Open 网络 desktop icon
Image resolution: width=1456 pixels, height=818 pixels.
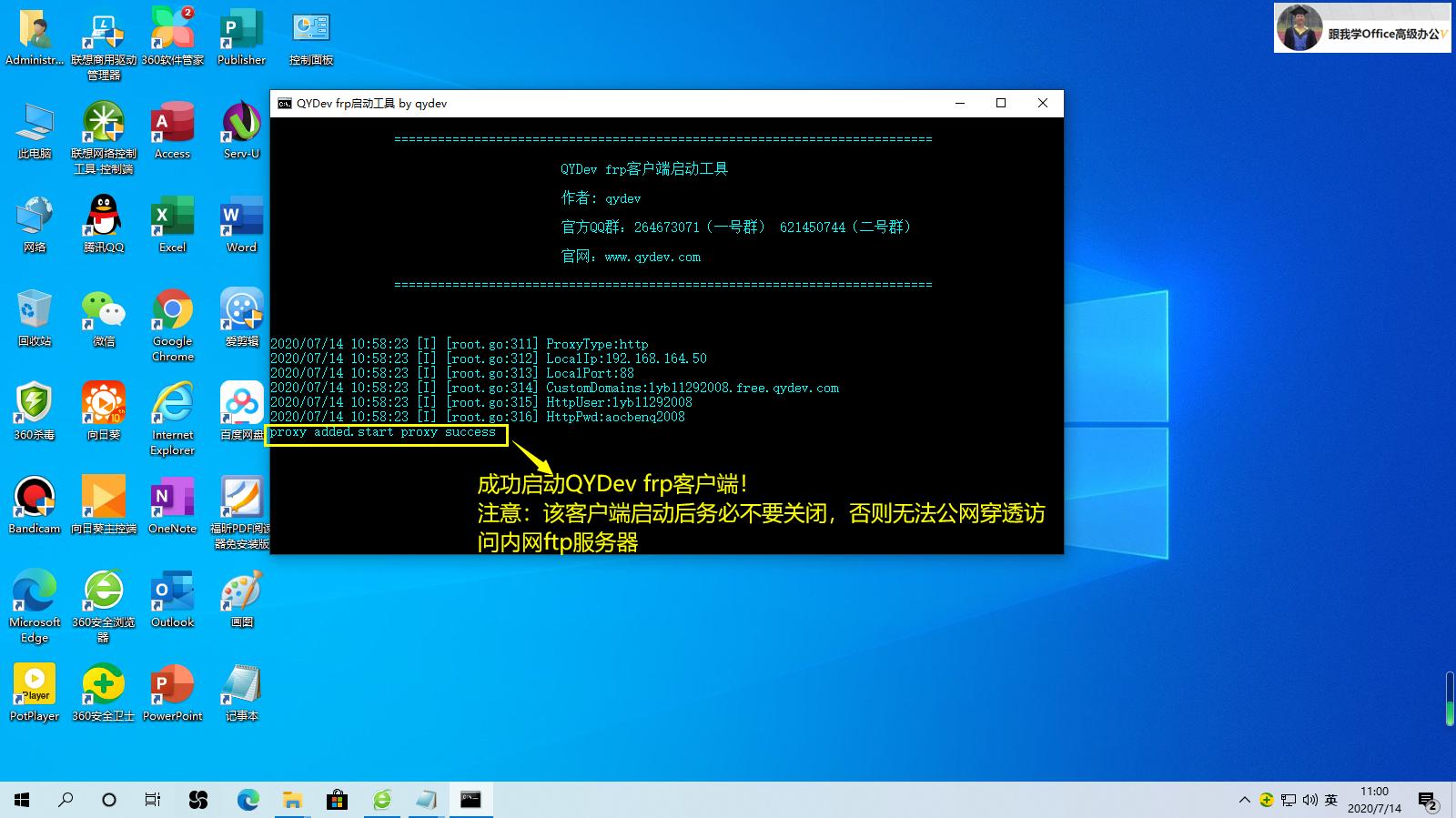[x=35, y=225]
